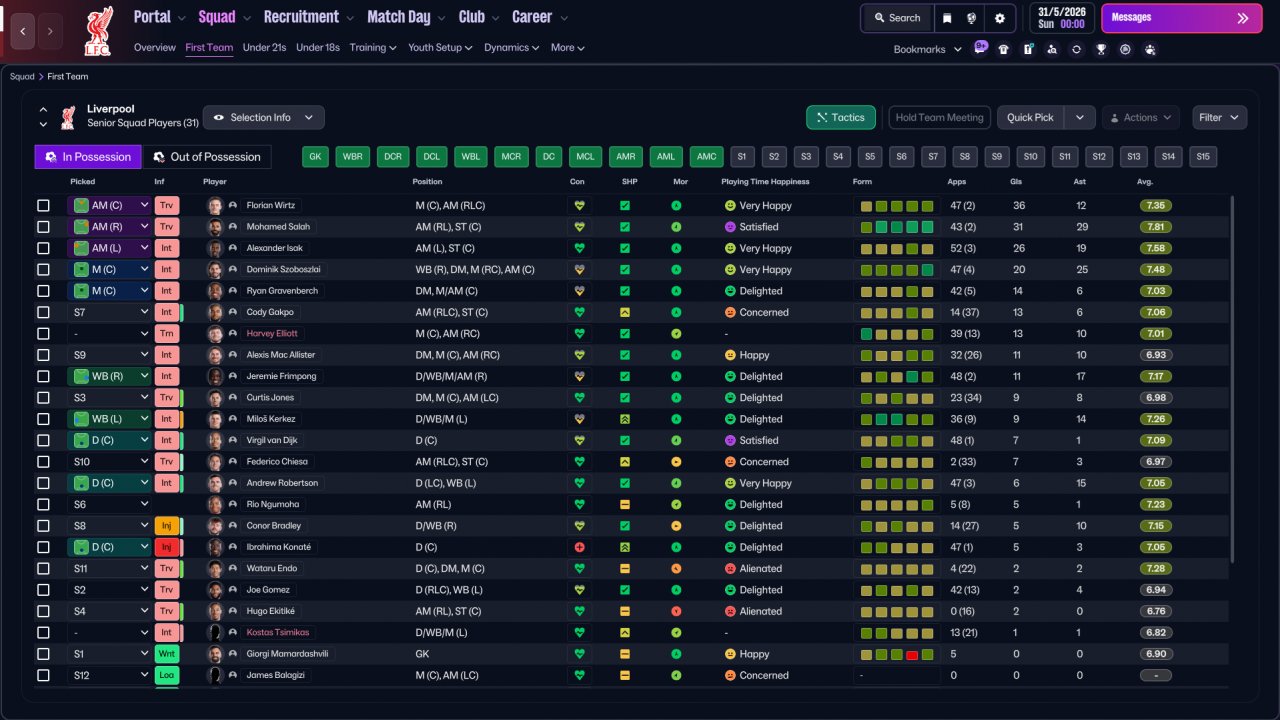Click Mohamed Salah's 7.81 average rating pill
The height and width of the screenshot is (720, 1280).
[1156, 227]
